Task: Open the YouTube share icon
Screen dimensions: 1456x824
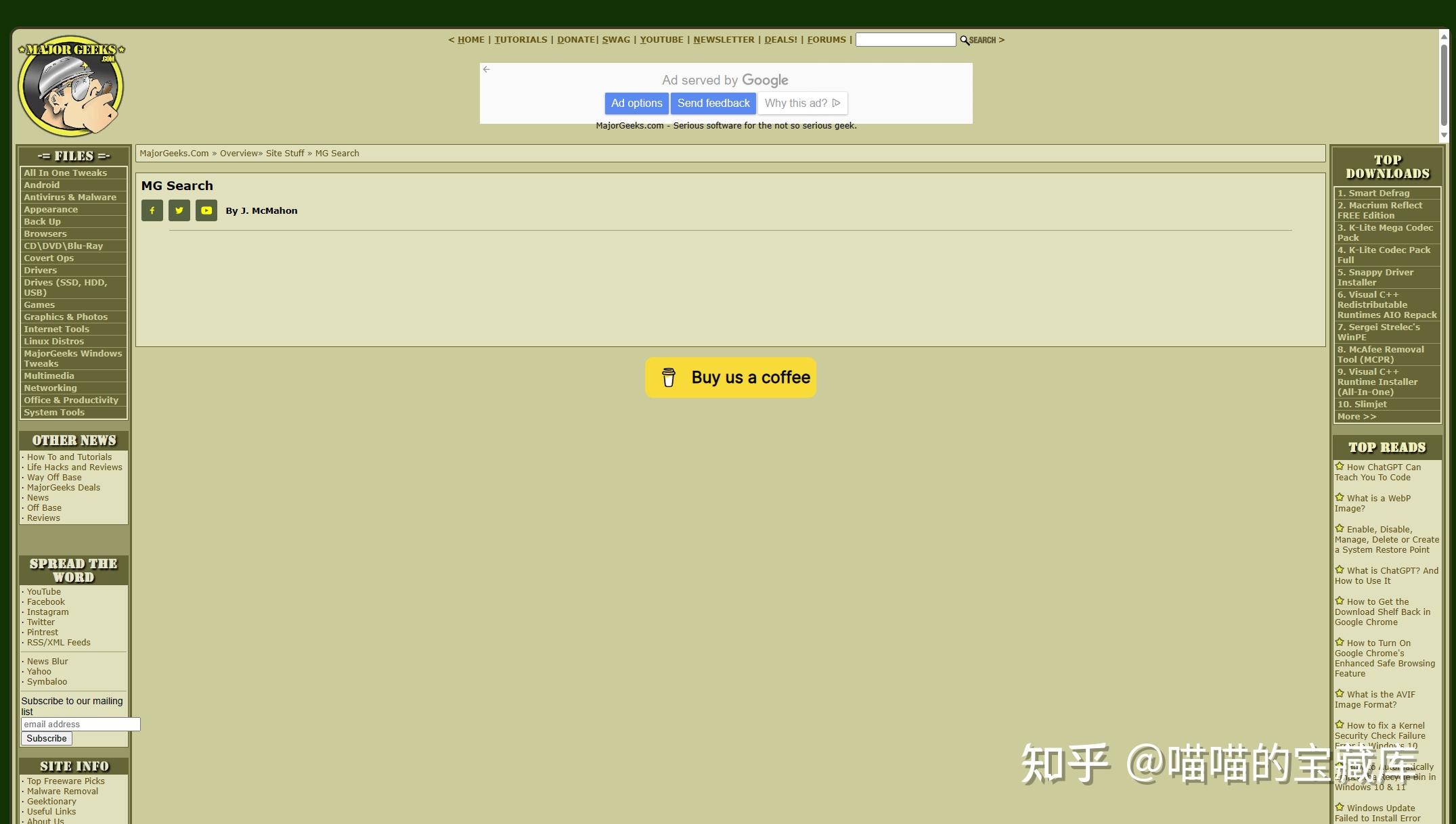Action: [206, 210]
